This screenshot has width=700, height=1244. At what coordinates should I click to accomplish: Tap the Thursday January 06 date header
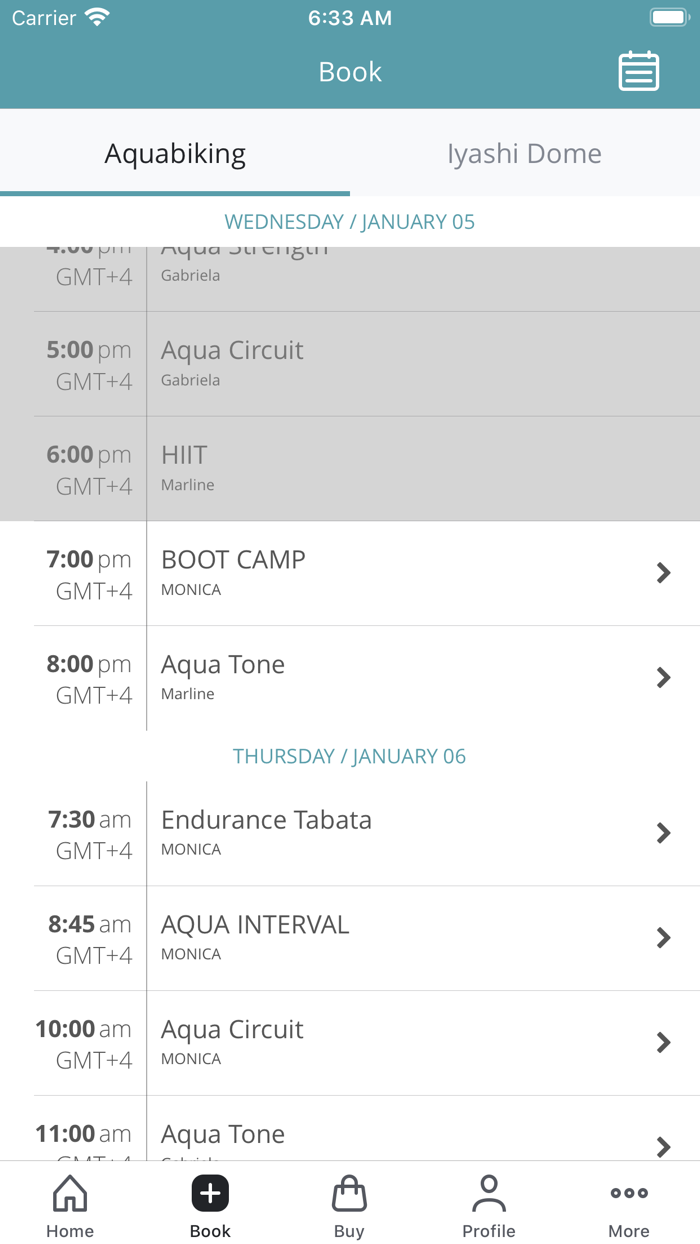[x=350, y=756]
